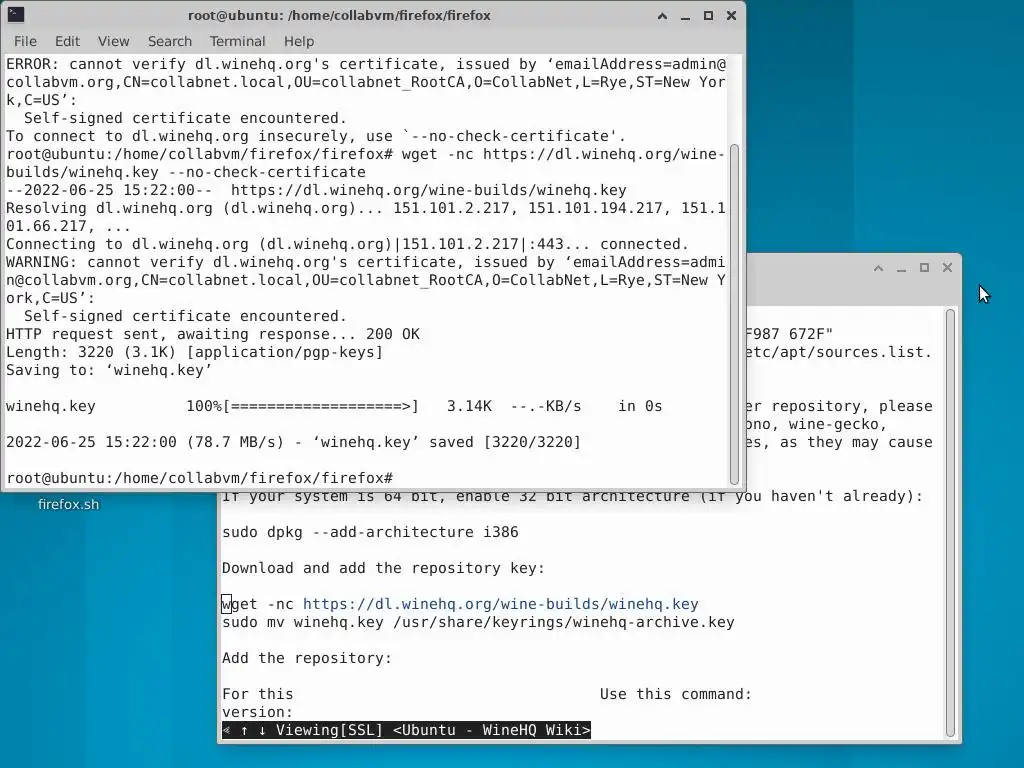The height and width of the screenshot is (768, 1024).
Task: Follow the winehq.key download link
Action: tap(500, 604)
